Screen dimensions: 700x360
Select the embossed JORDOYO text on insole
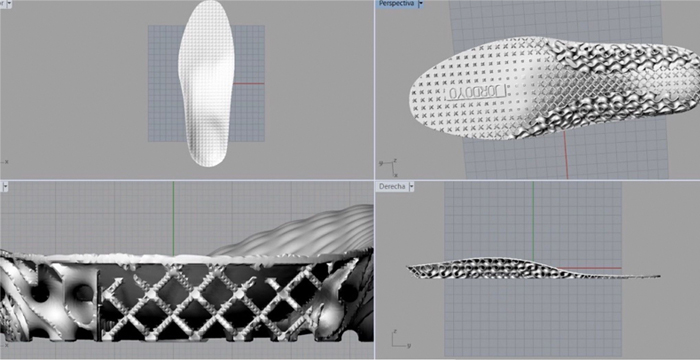[x=478, y=92]
